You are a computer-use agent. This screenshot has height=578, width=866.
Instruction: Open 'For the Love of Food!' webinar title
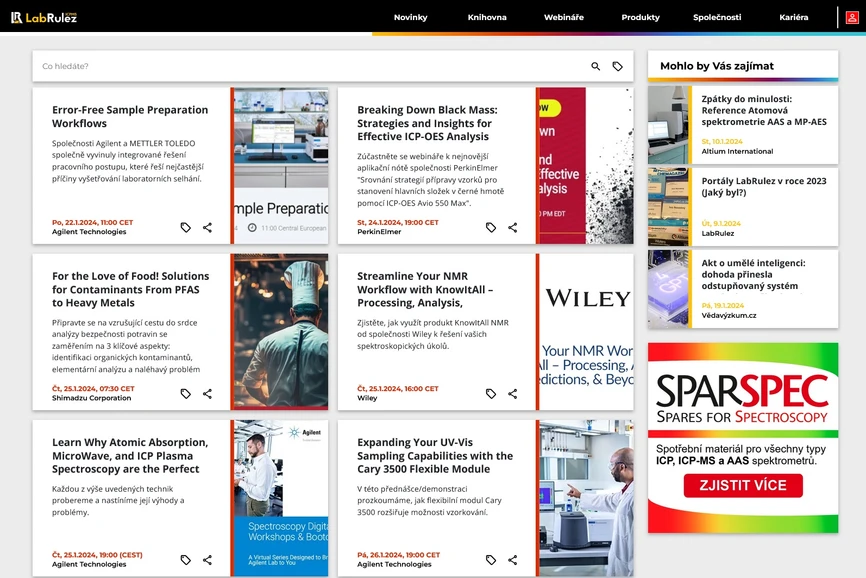point(130,289)
